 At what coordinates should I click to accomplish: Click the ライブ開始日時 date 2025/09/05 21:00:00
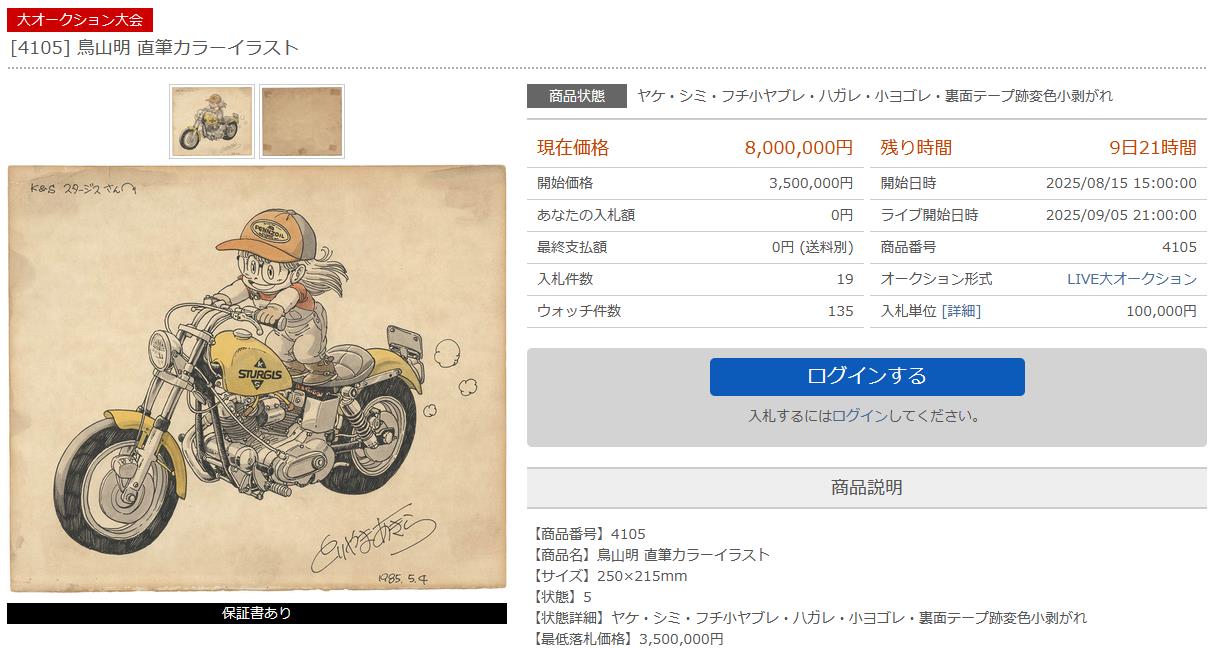tap(1121, 215)
